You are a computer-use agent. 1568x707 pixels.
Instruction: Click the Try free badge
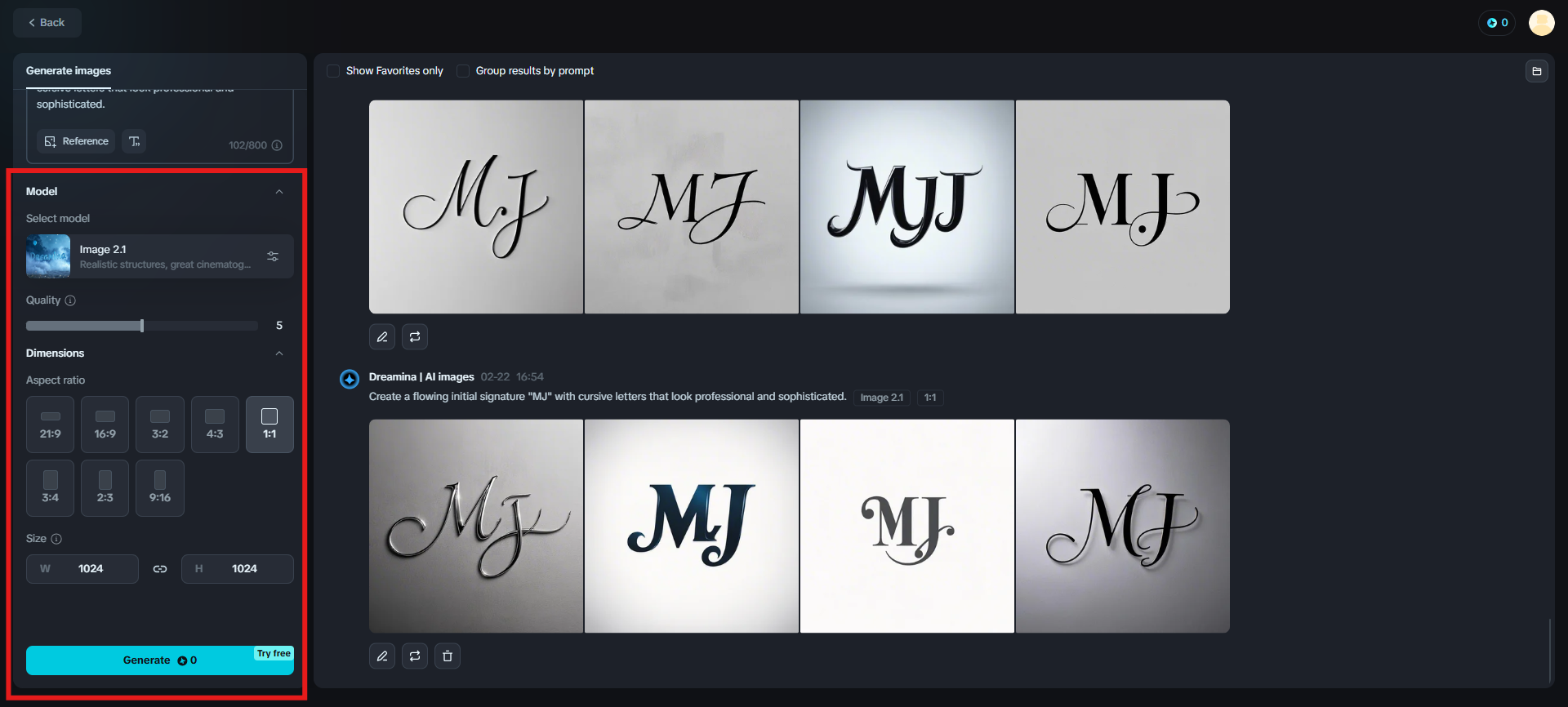[274, 654]
